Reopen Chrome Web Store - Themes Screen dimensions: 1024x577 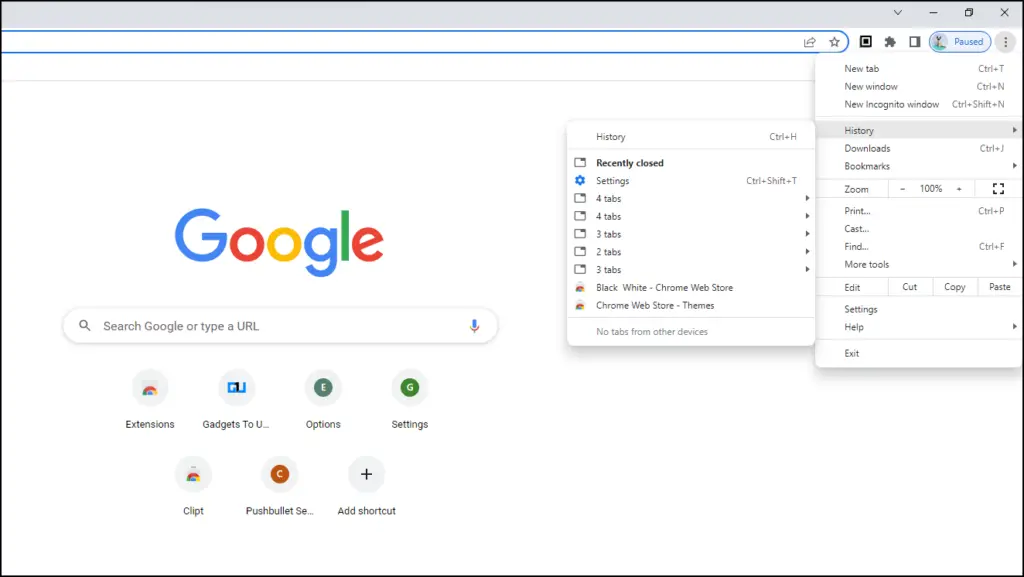click(x=691, y=305)
